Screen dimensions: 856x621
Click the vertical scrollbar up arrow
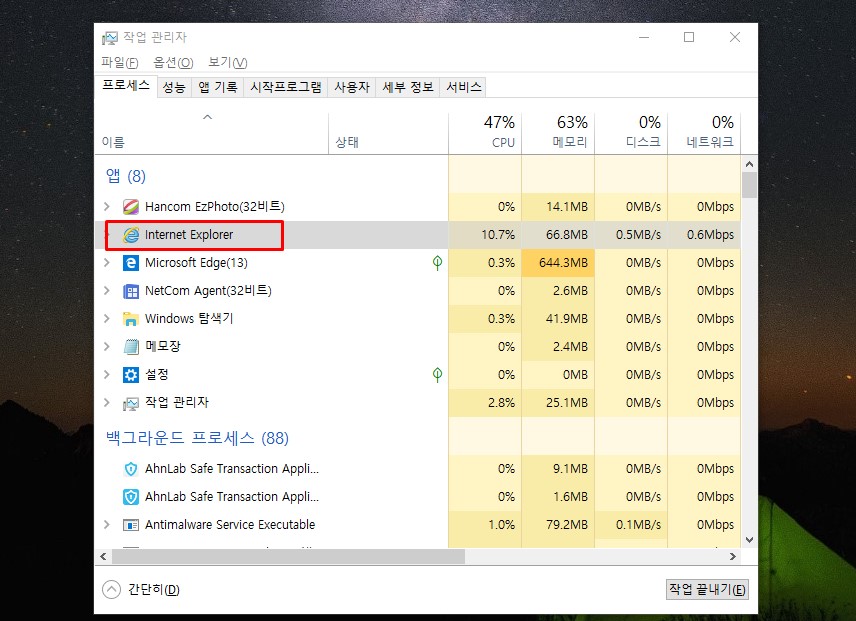(749, 164)
